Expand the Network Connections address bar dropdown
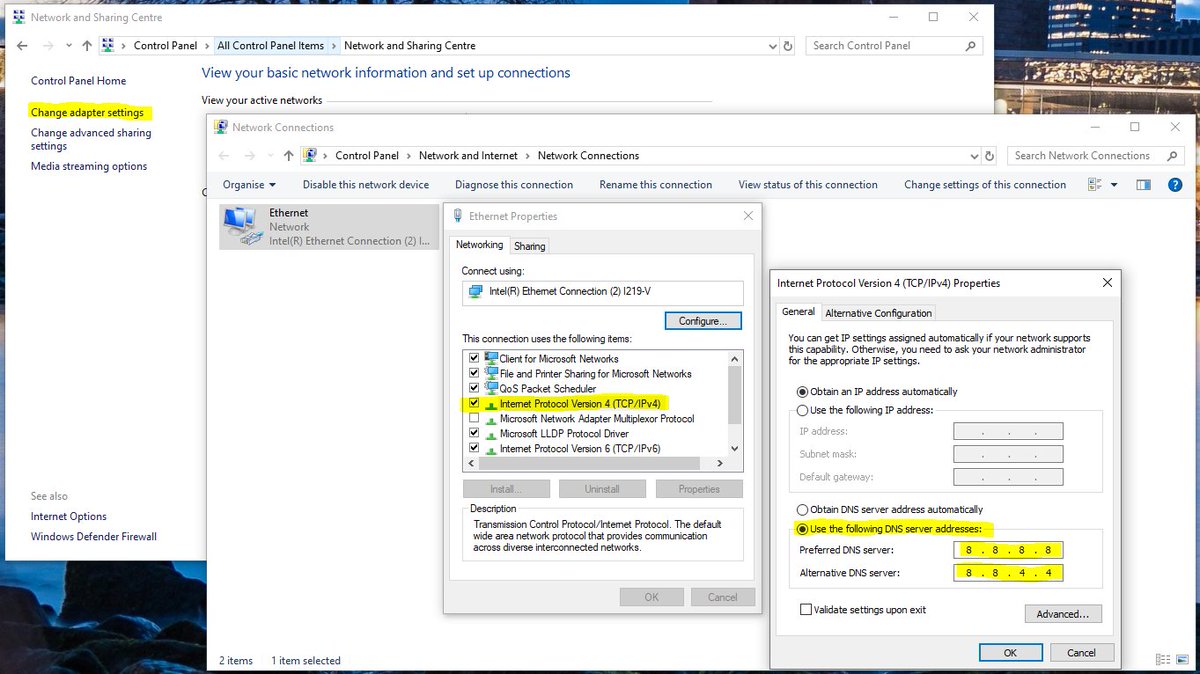Image resolution: width=1200 pixels, height=674 pixels. (x=974, y=156)
